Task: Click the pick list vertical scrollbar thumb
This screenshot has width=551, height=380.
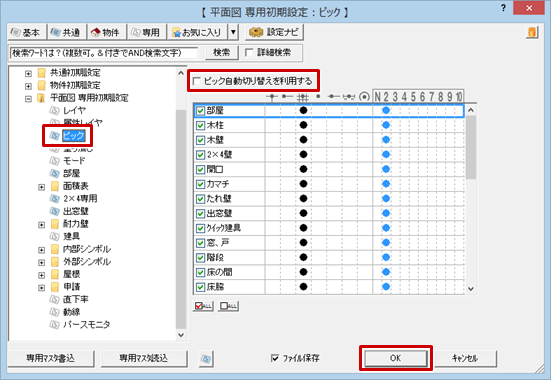Action: (471, 147)
